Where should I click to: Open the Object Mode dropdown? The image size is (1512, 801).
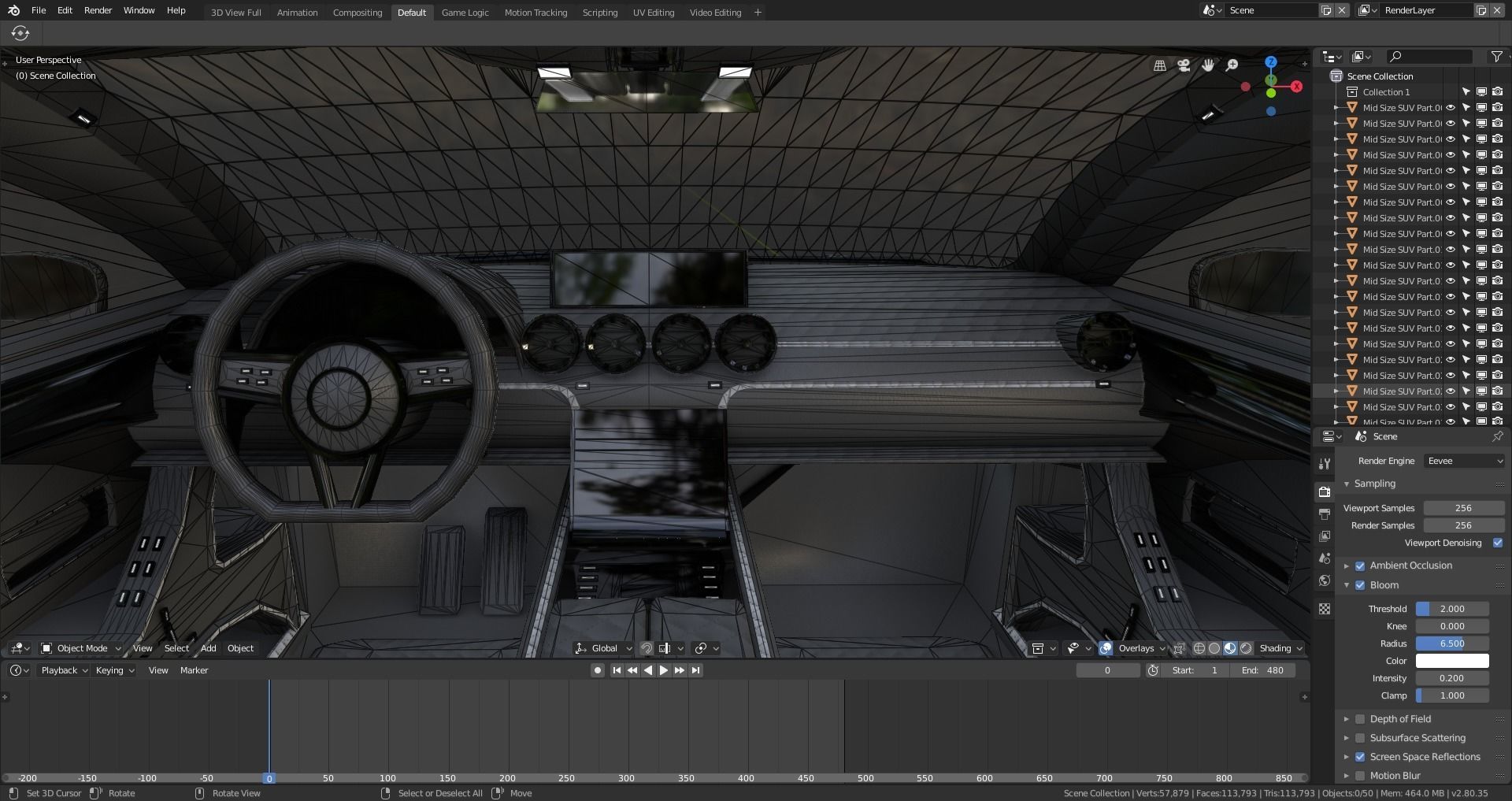click(81, 648)
